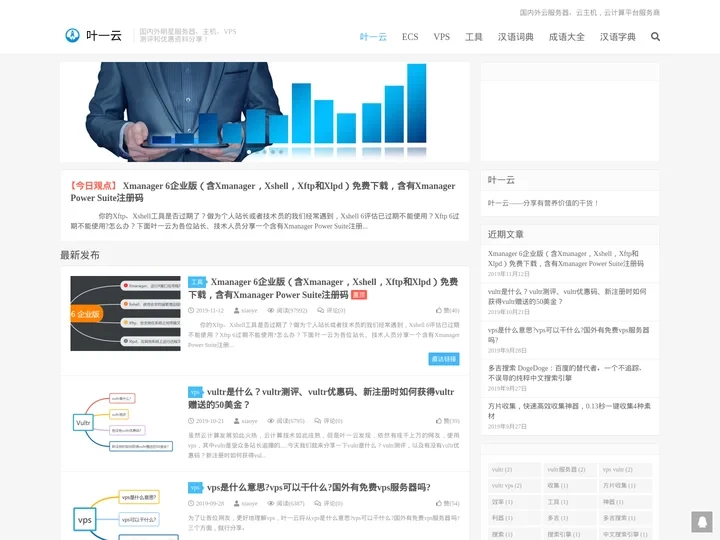Click the tag vultr (2)

coord(514,470)
